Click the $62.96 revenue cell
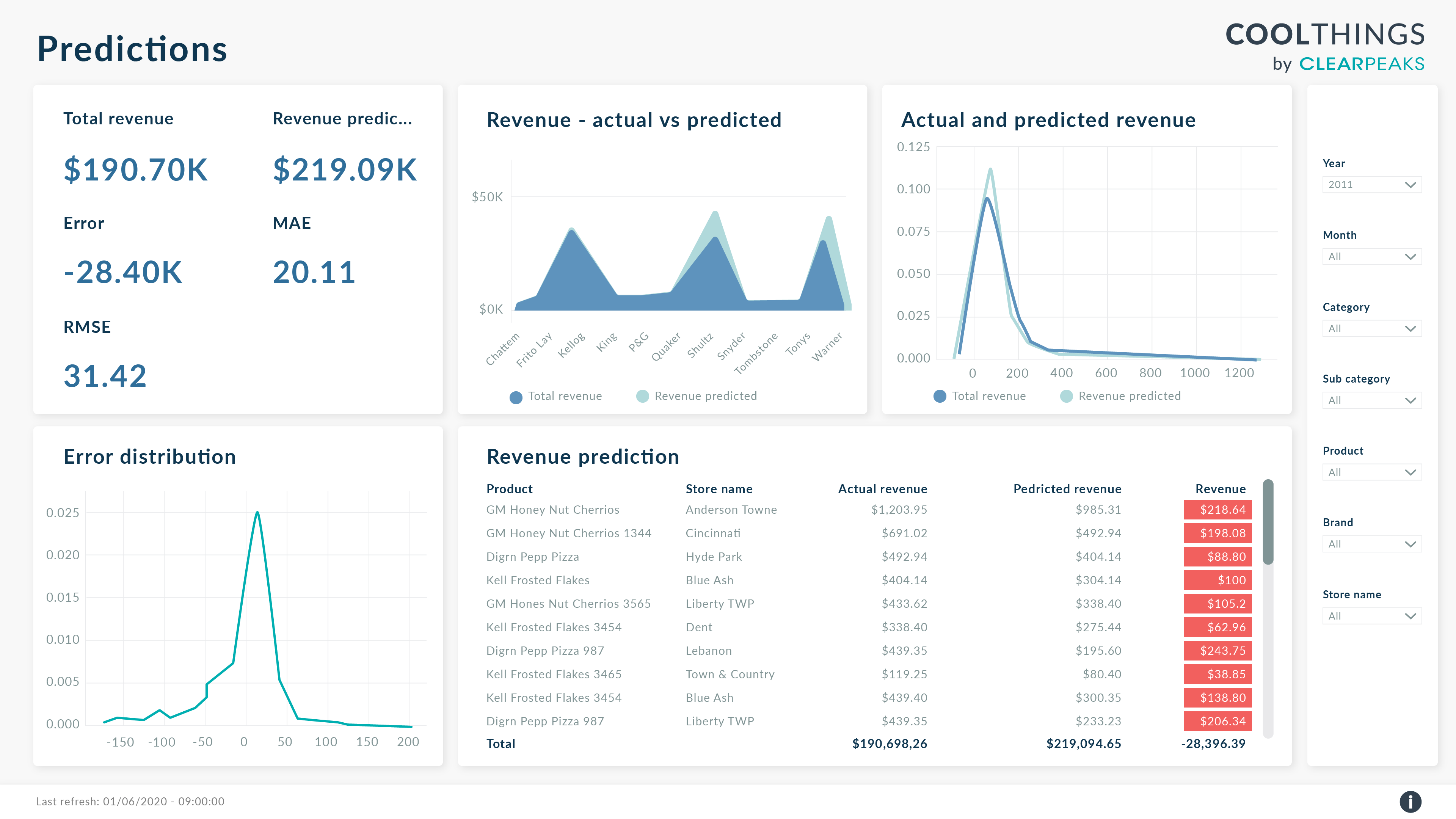 1218,628
